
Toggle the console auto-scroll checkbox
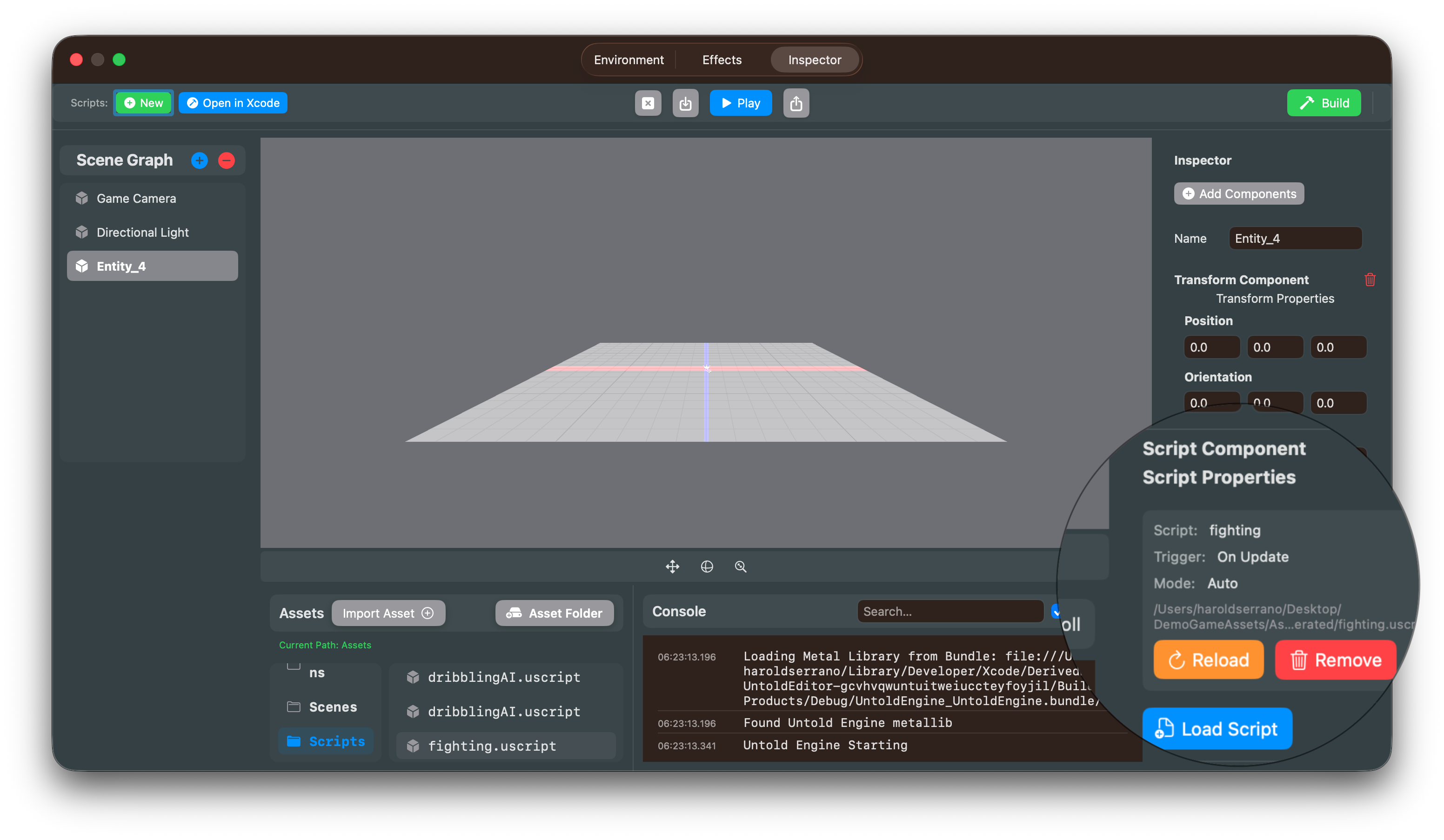click(x=1055, y=611)
